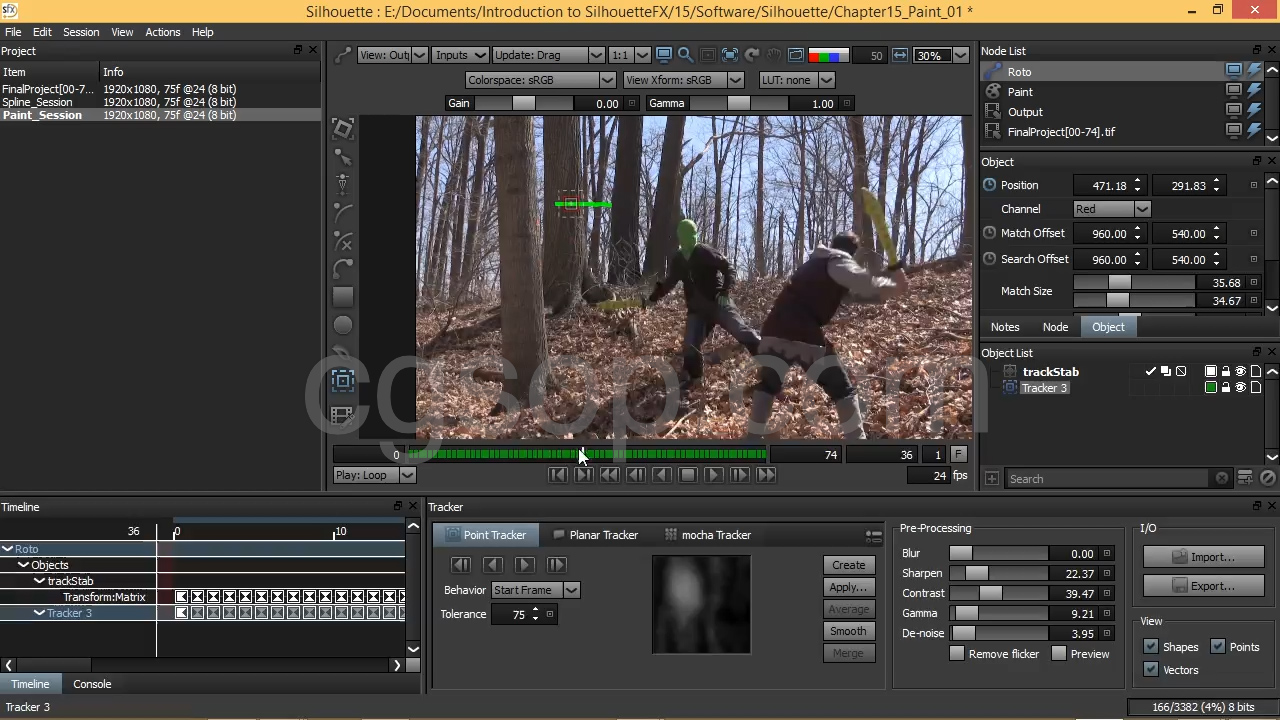The image size is (1280, 720).
Task: Click the transform tool icon in the left toolbar
Action: point(343,130)
